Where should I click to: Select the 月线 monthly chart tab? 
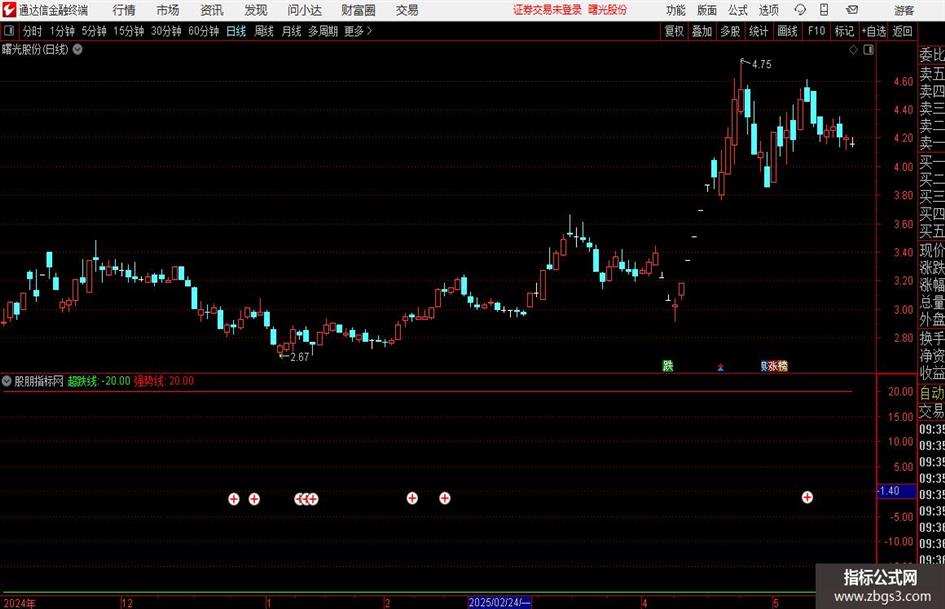pos(291,31)
